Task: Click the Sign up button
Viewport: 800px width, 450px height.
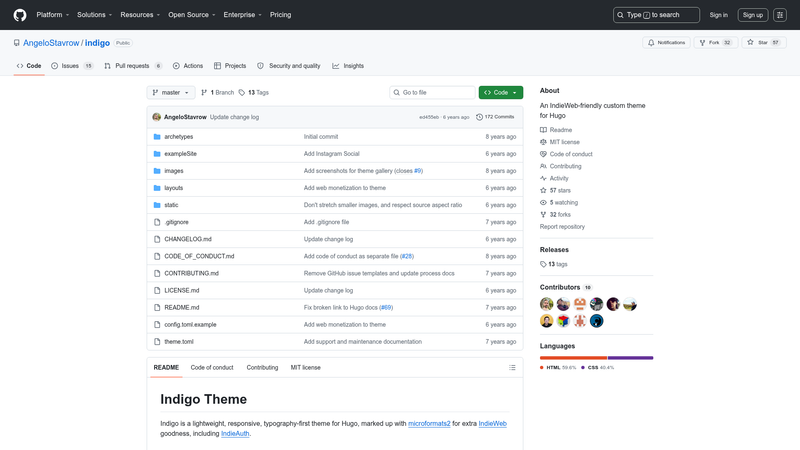Action: 753,15
